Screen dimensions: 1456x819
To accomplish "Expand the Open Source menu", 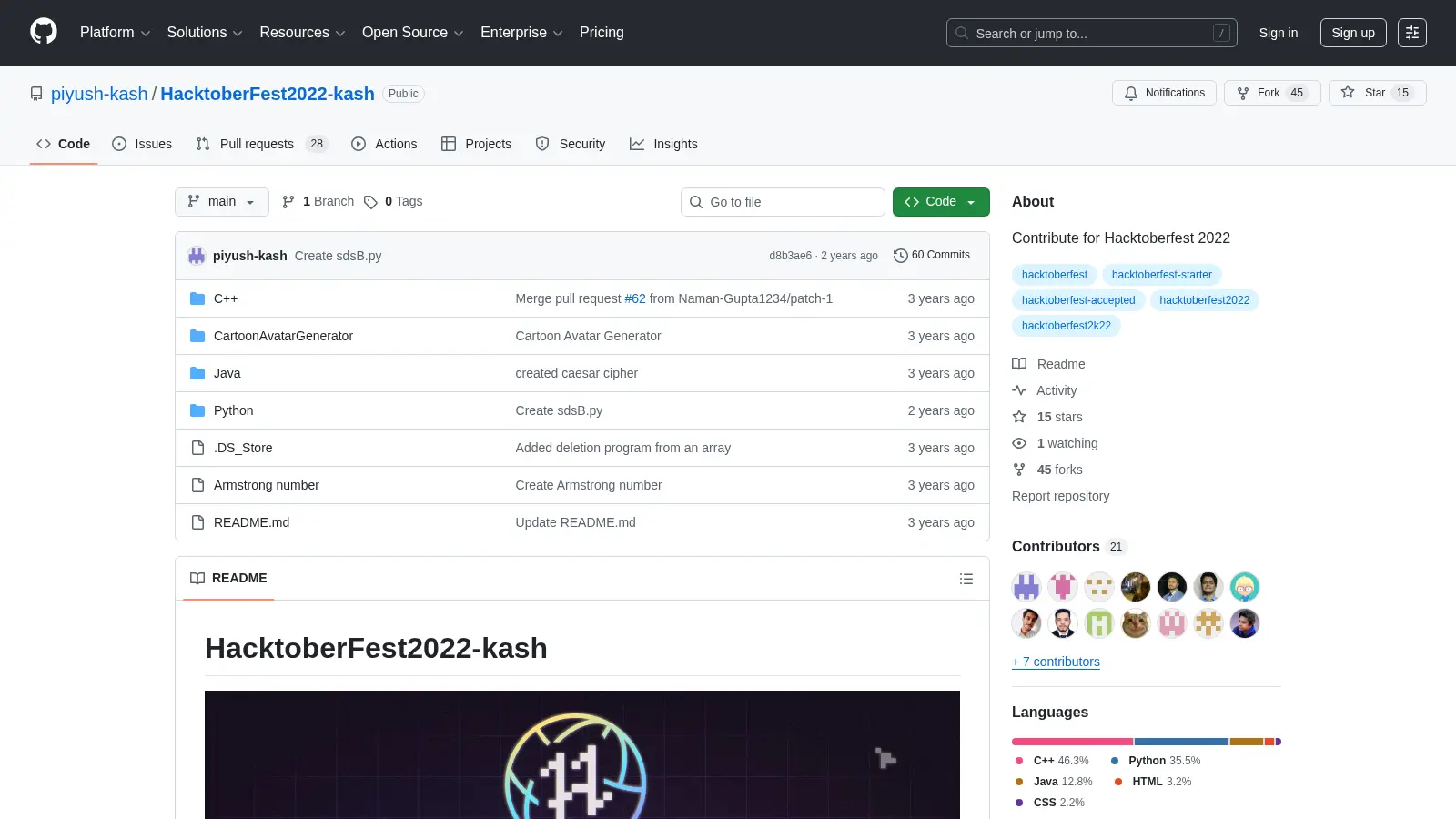I will 413,33.
